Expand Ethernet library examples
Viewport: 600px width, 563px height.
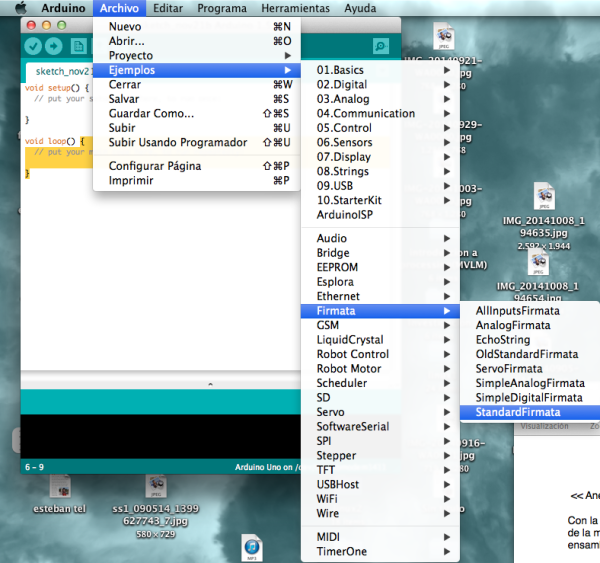tap(380, 296)
